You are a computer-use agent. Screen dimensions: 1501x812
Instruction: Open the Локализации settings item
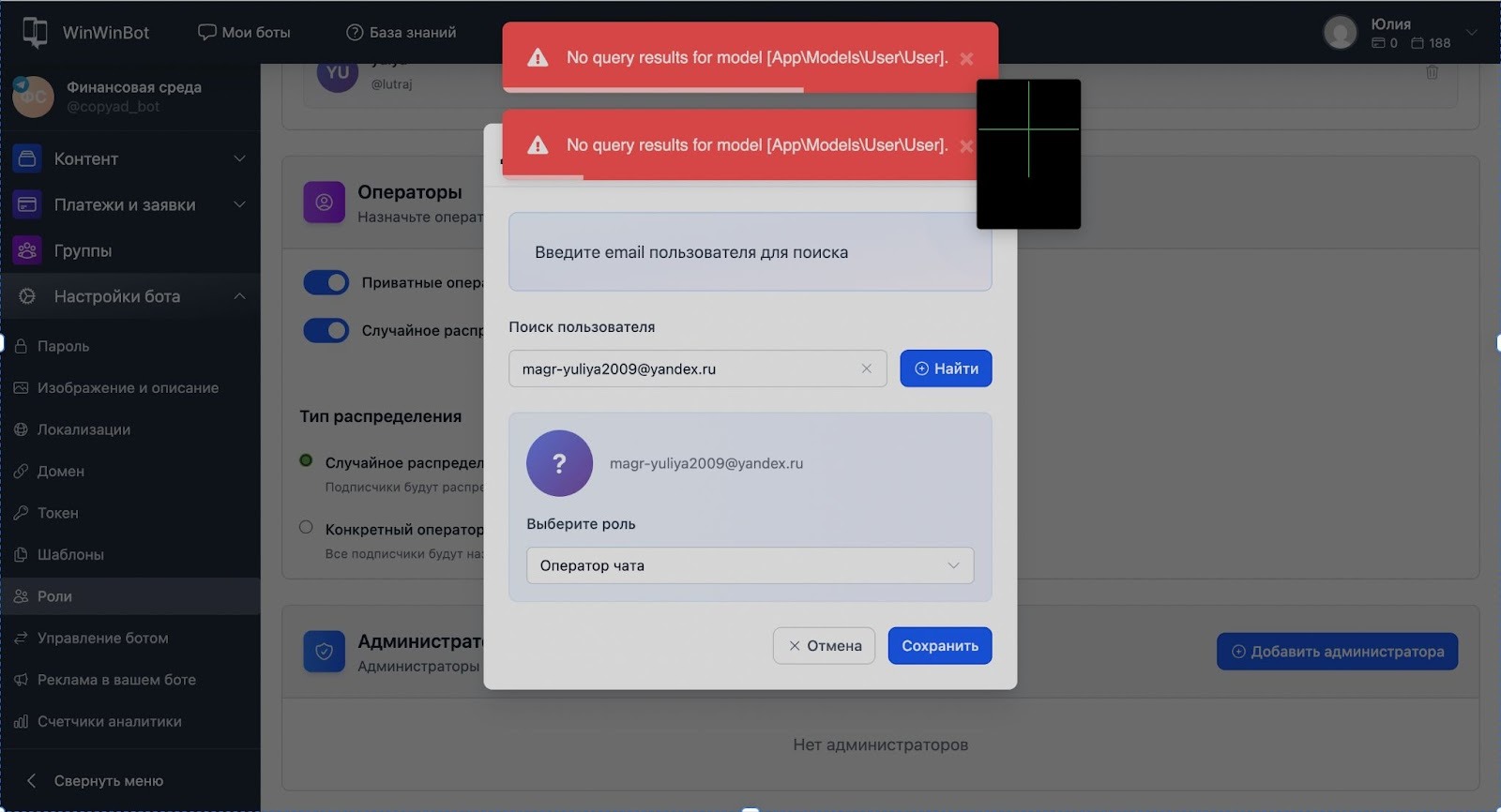(x=83, y=429)
